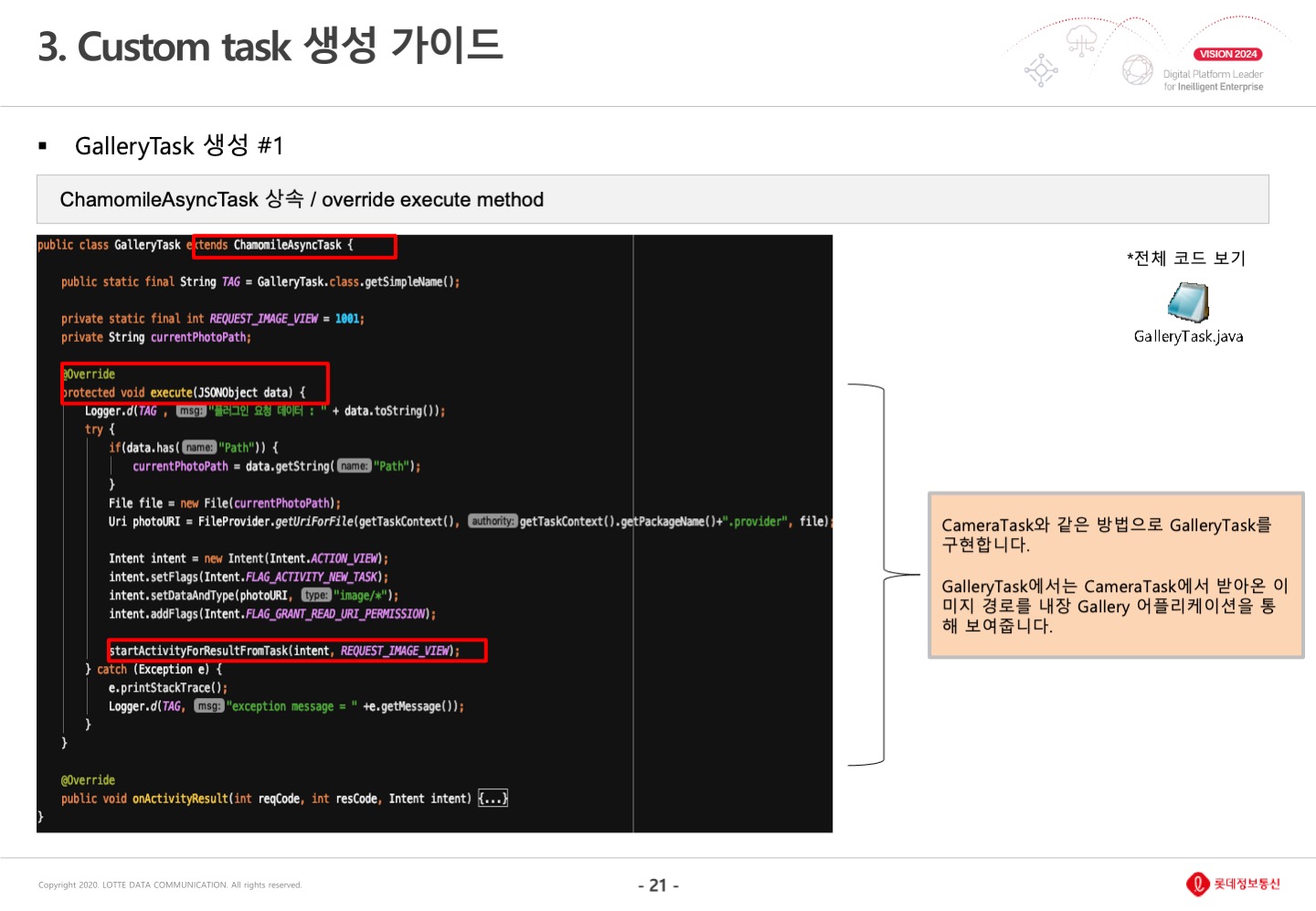Expand the collapsed {...} block in onActivityResult
This screenshot has height=911, width=1316.
pyautogui.click(x=493, y=799)
